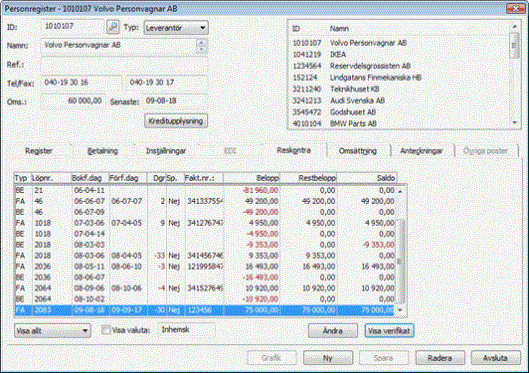Viewport: 529px width, 373px height.
Task: Click the down arrow of the Namn spinner
Action: coord(201,49)
